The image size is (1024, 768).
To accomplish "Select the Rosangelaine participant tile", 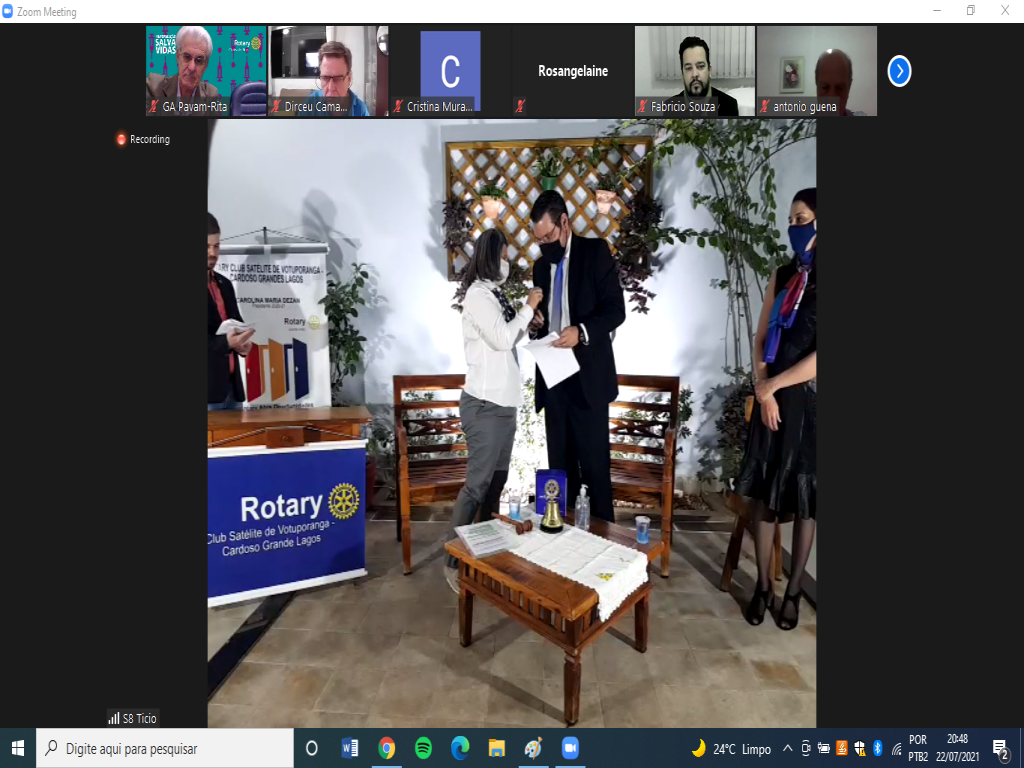I will click(x=572, y=71).
